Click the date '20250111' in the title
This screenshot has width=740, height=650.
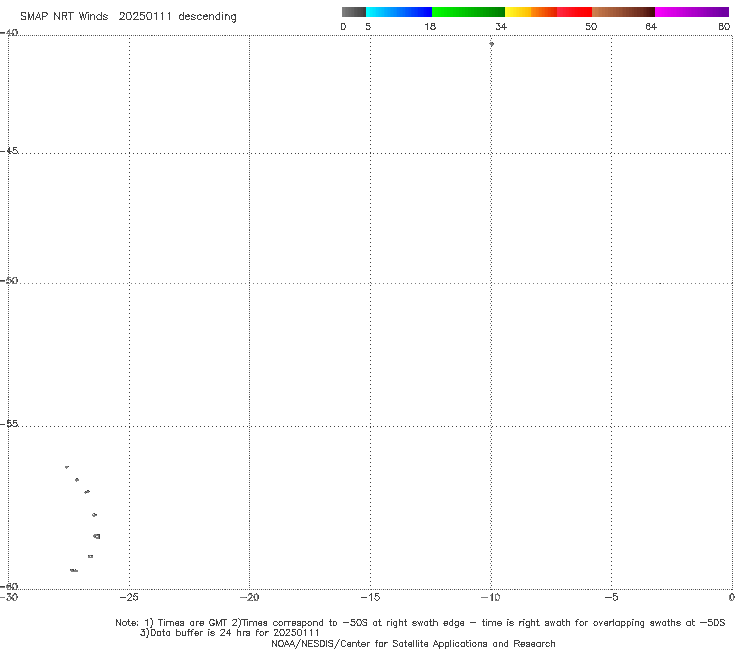click(x=145, y=17)
